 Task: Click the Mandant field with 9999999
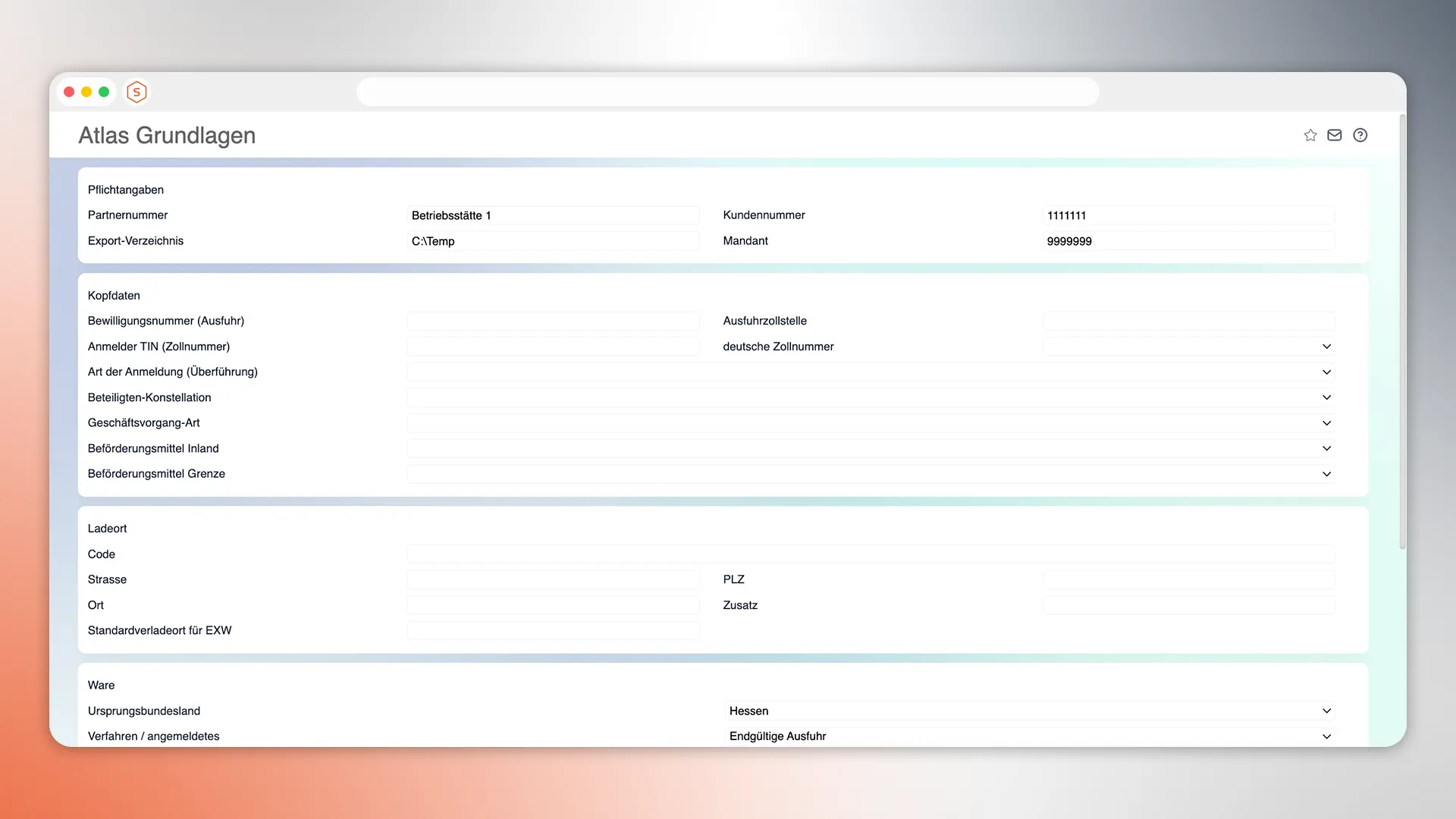point(1188,241)
